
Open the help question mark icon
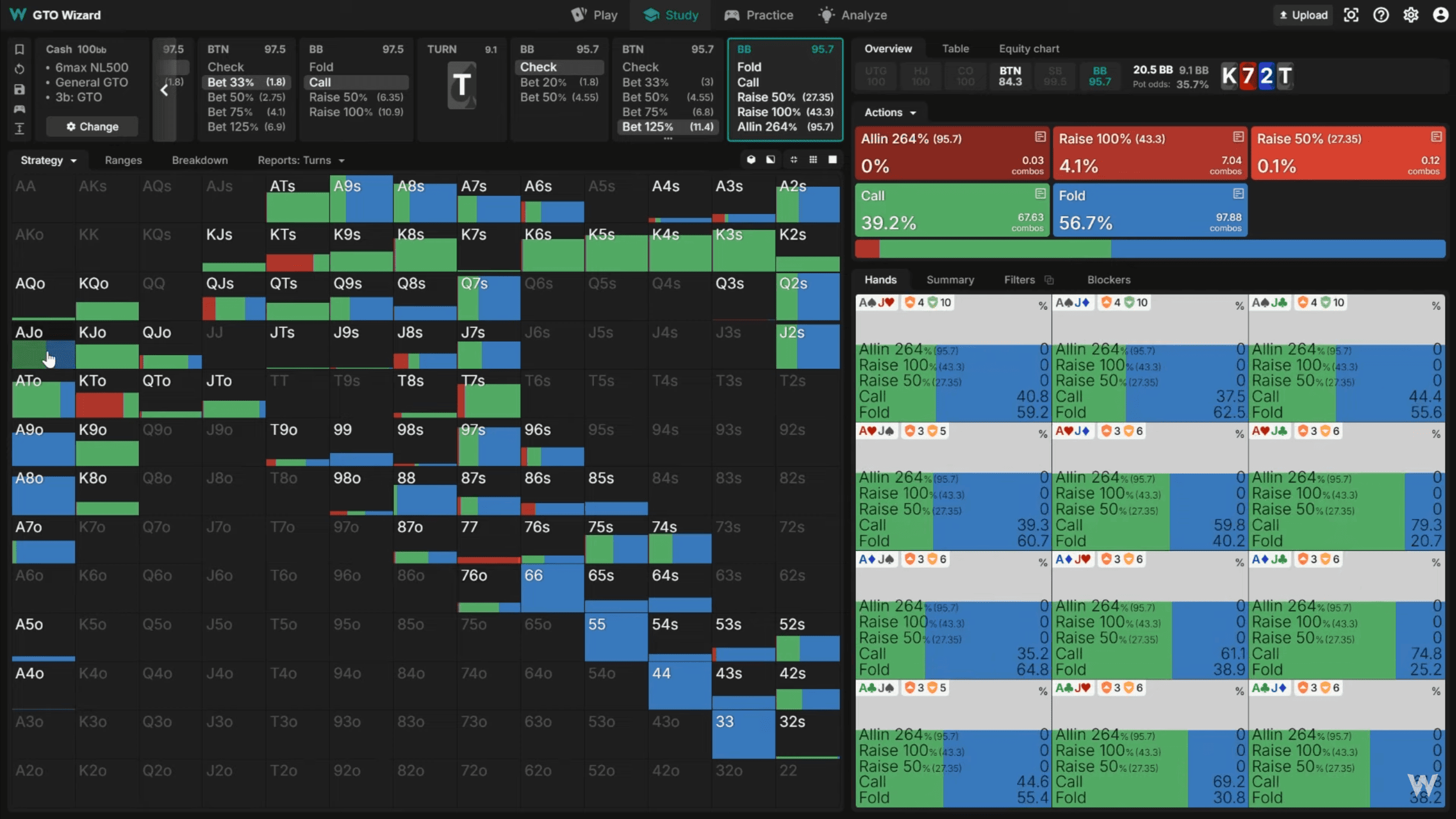tap(1381, 15)
